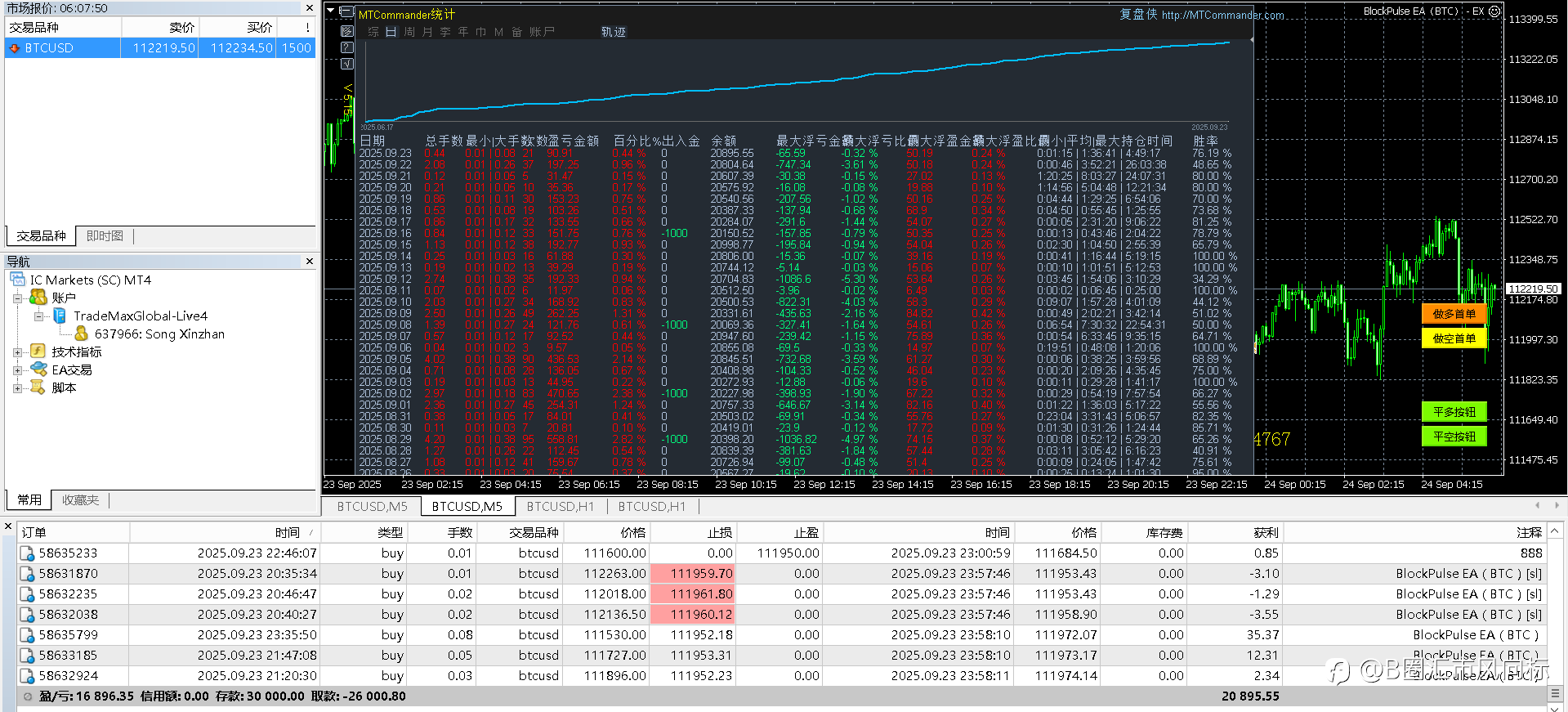The image size is (1568, 712).
Task: Select the BTCUSD row in market watch
Action: click(x=49, y=48)
